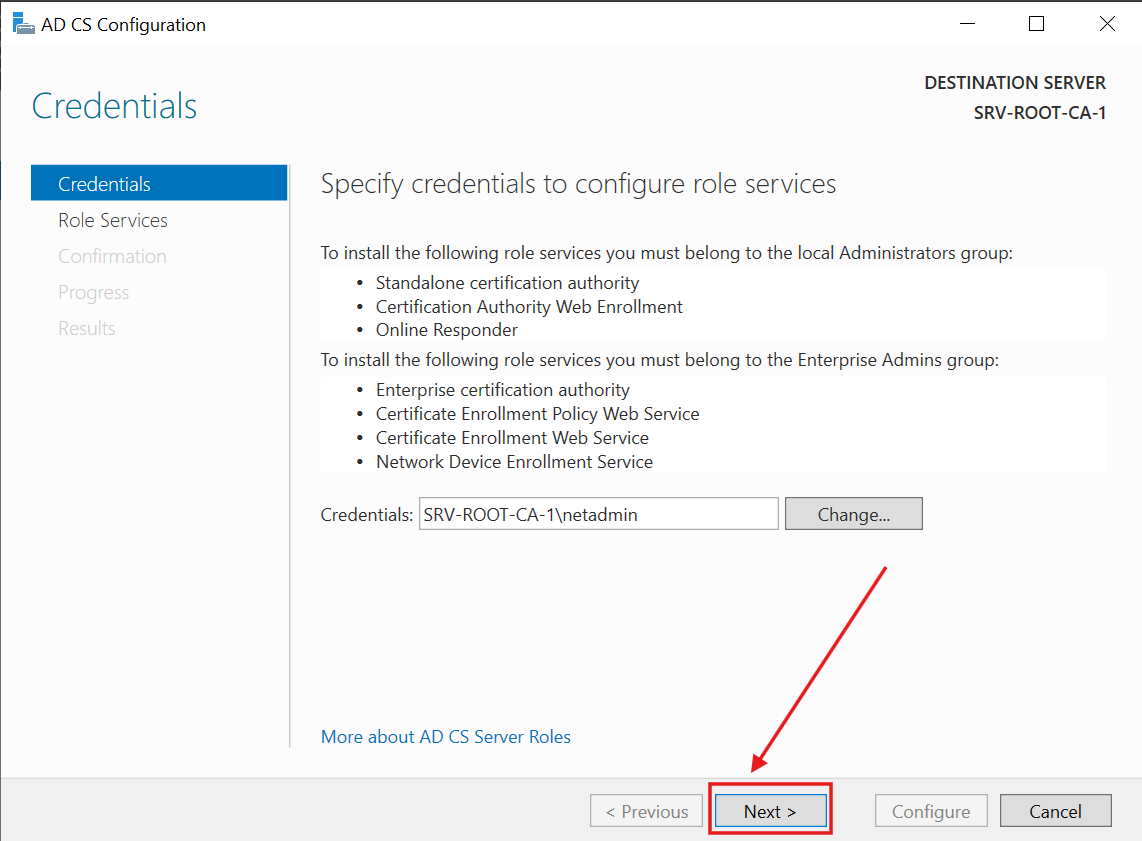Viewport: 1142px width, 841px height.
Task: Click the Results step label
Action: (86, 328)
